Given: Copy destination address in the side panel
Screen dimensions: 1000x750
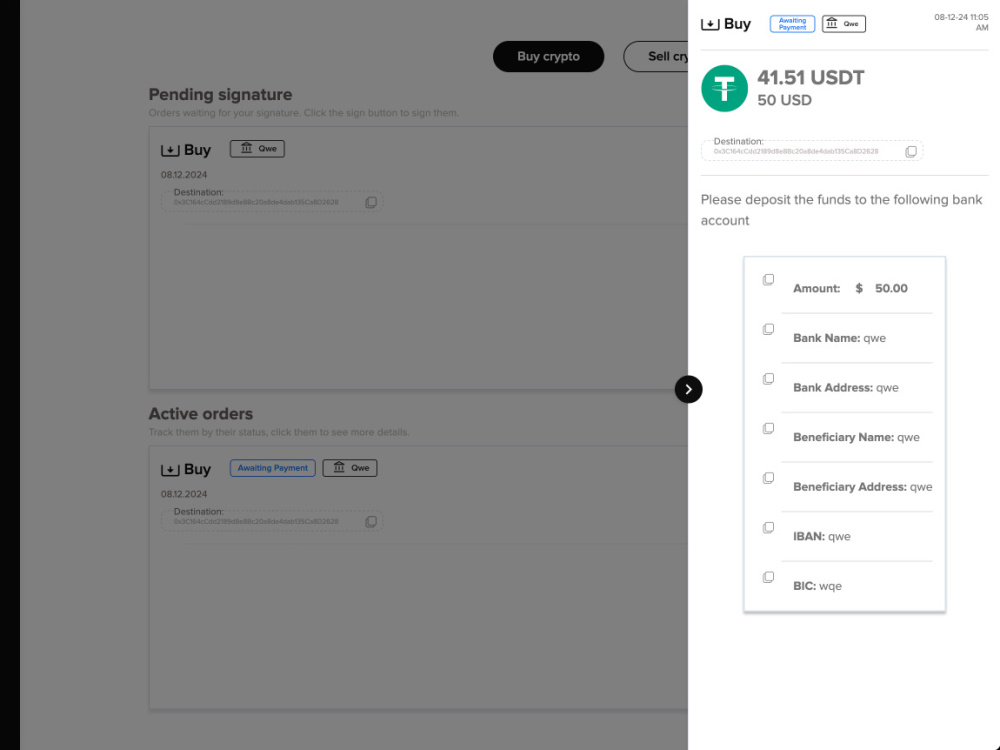Looking at the screenshot, I should [911, 151].
